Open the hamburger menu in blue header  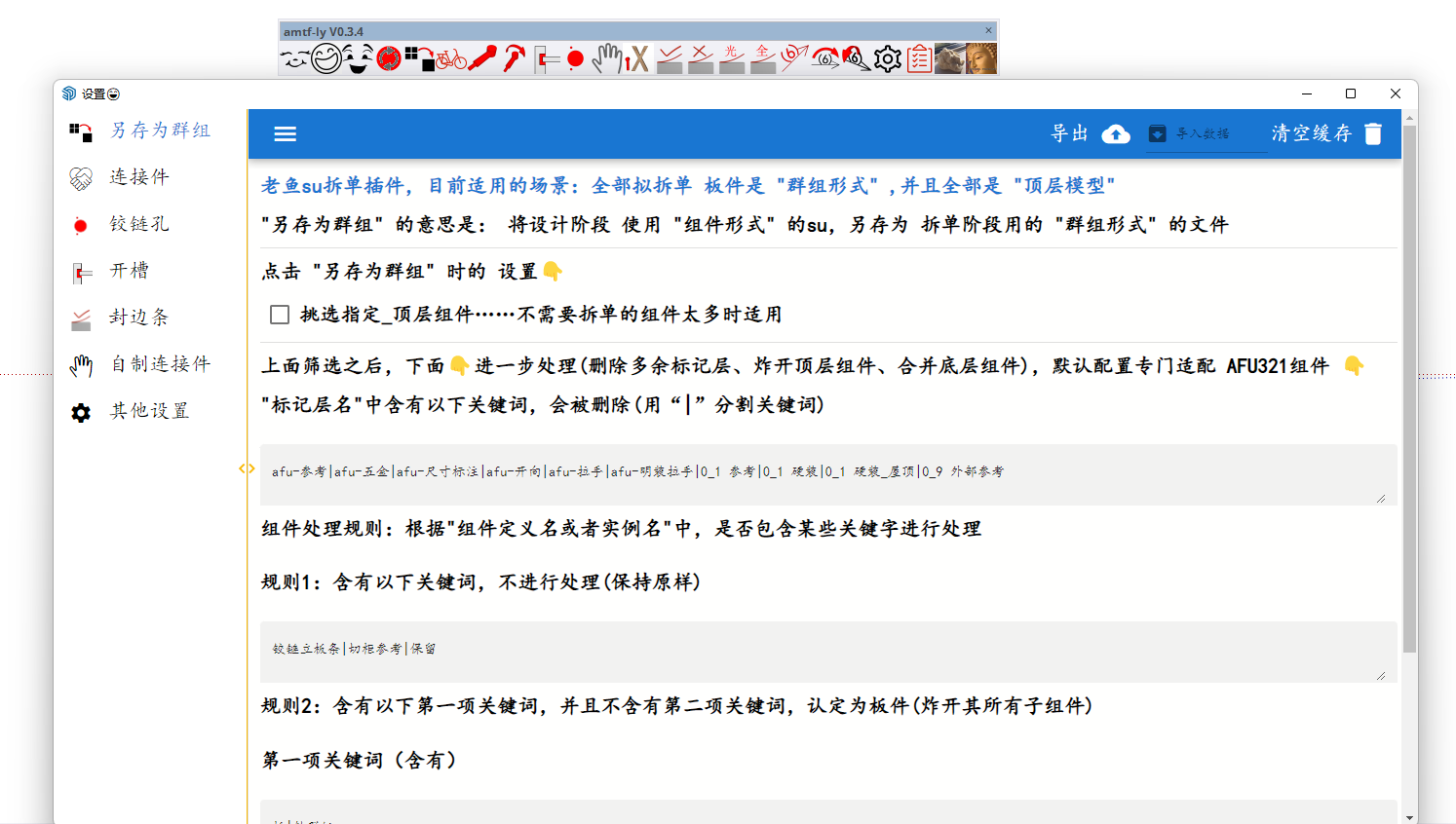[285, 134]
